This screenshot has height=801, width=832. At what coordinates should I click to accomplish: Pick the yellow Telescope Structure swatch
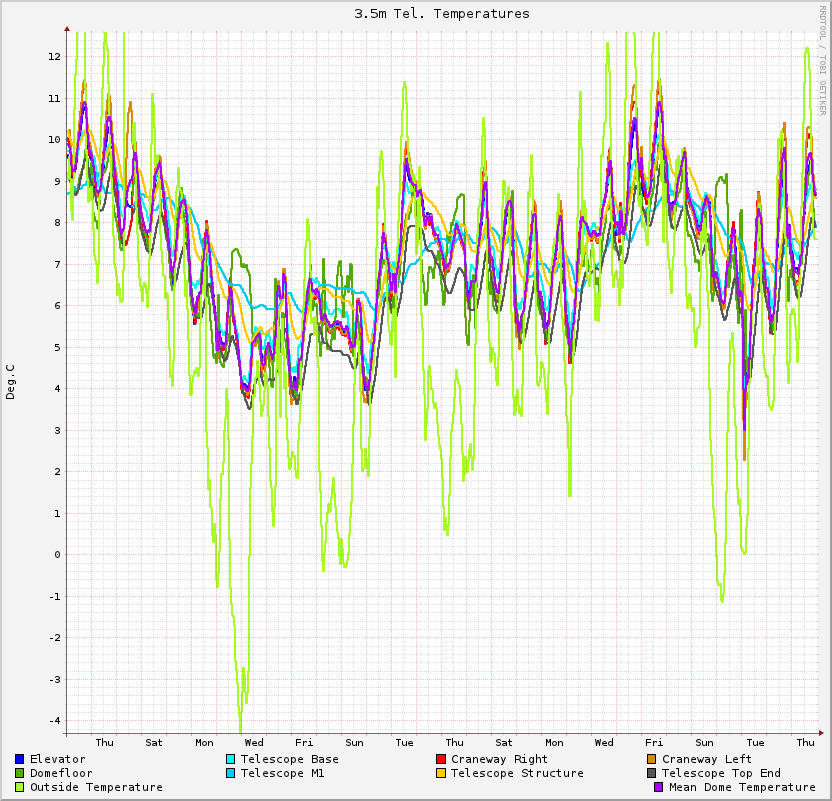pos(441,773)
